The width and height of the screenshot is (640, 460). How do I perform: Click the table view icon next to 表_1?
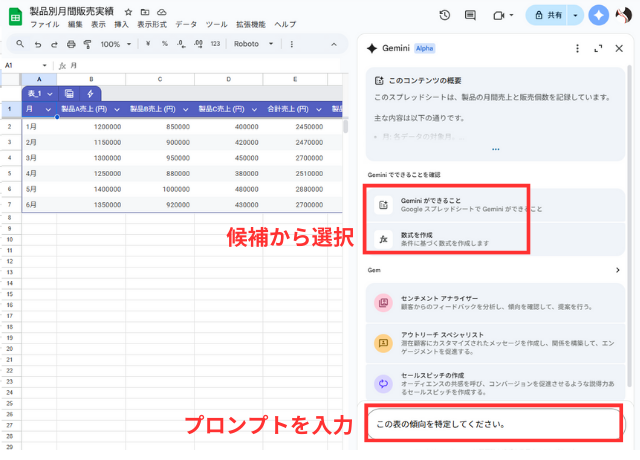(69, 94)
